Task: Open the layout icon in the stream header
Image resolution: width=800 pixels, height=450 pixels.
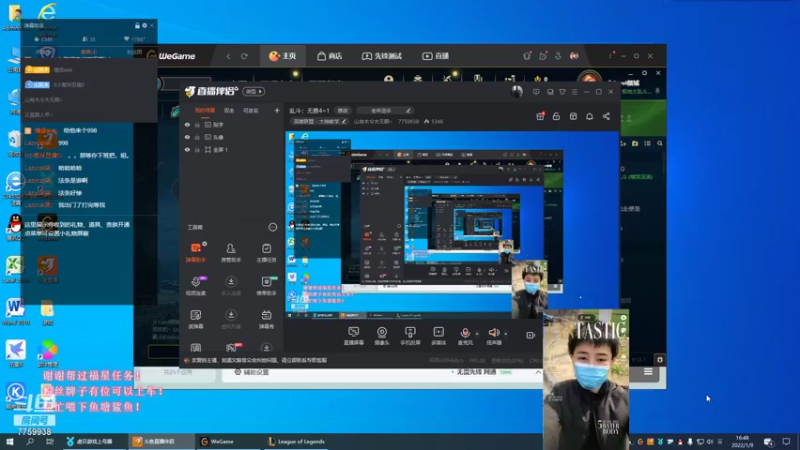Action: (573, 116)
